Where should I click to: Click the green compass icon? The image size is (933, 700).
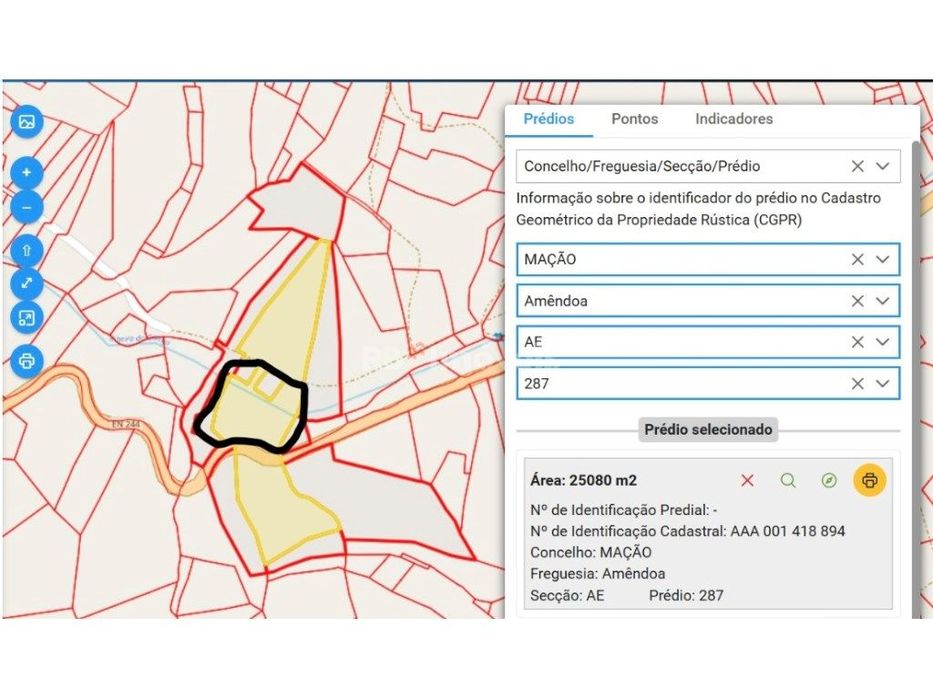(x=829, y=480)
